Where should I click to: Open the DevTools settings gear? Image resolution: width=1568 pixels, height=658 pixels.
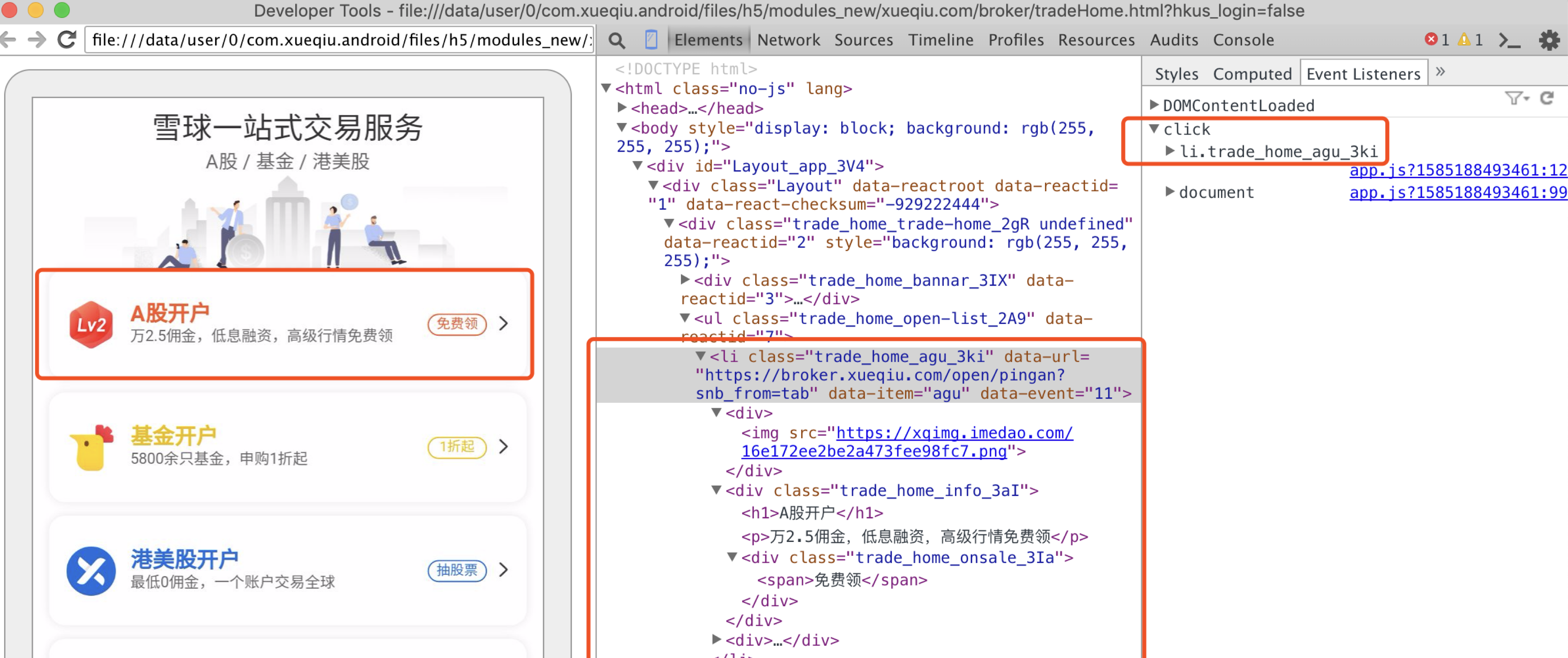coord(1549,40)
